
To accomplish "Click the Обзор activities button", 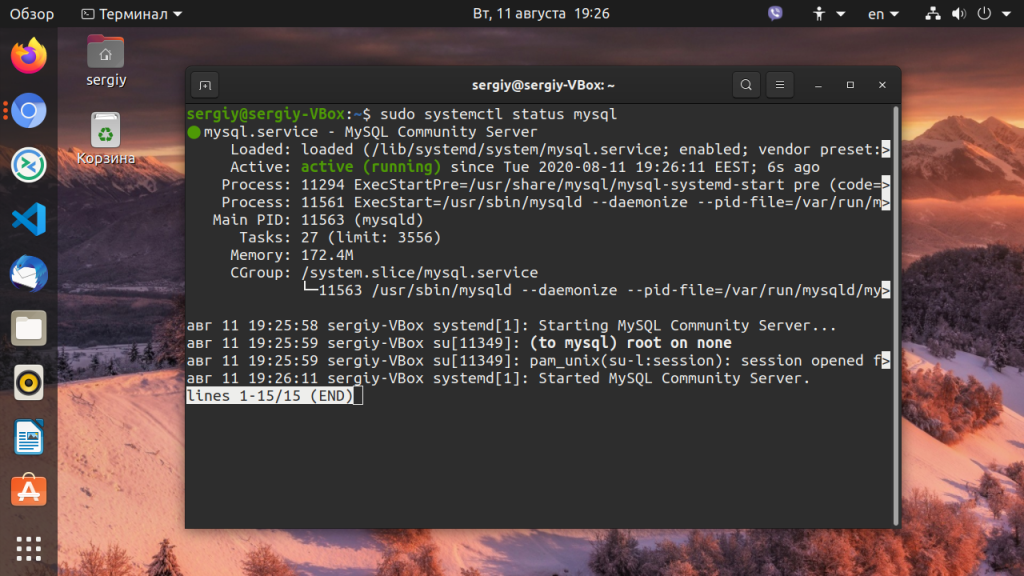I will tap(32, 14).
